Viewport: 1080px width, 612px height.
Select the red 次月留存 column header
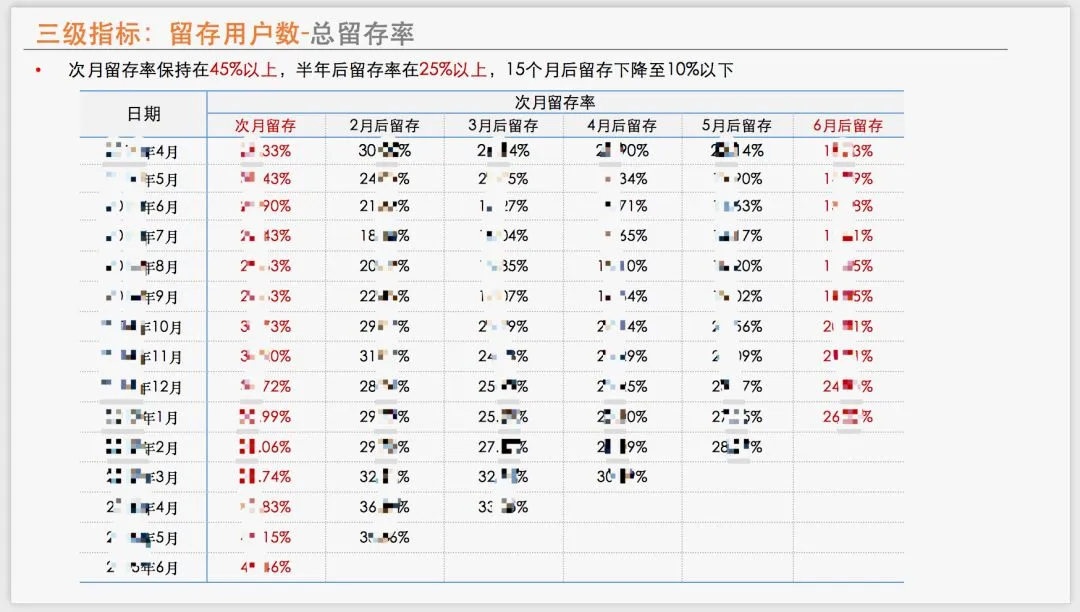point(265,126)
